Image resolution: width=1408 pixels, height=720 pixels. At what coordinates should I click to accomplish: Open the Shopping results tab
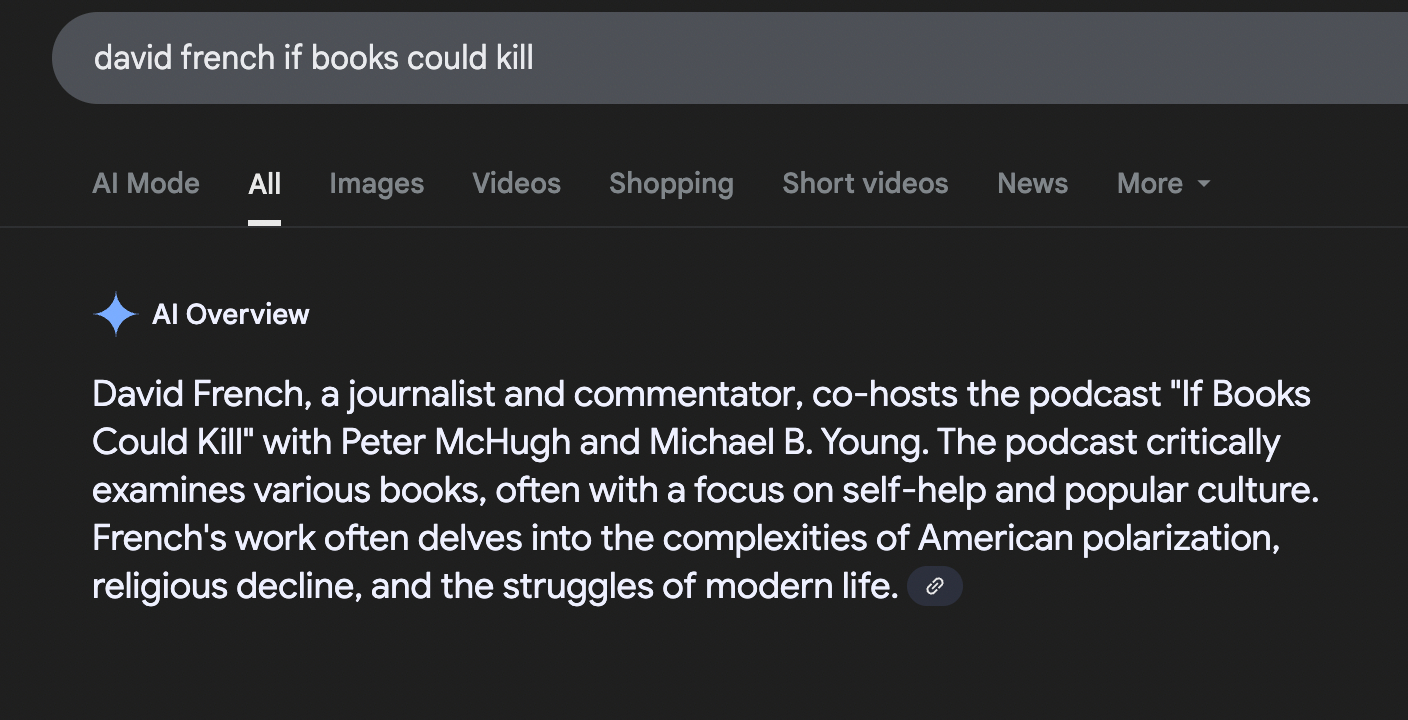[x=671, y=184]
